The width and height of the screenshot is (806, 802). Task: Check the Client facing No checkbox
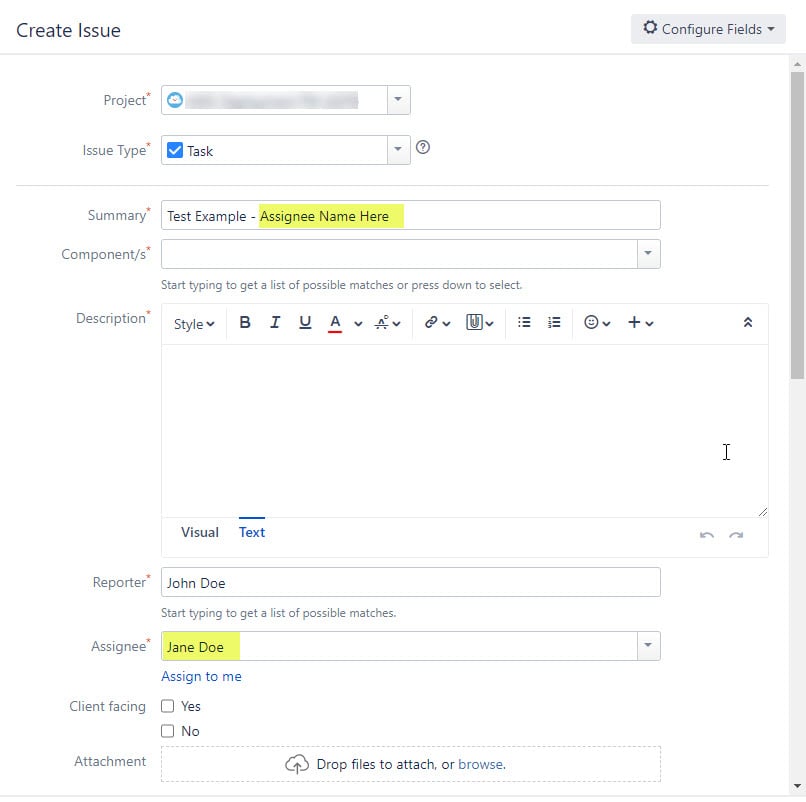168,731
